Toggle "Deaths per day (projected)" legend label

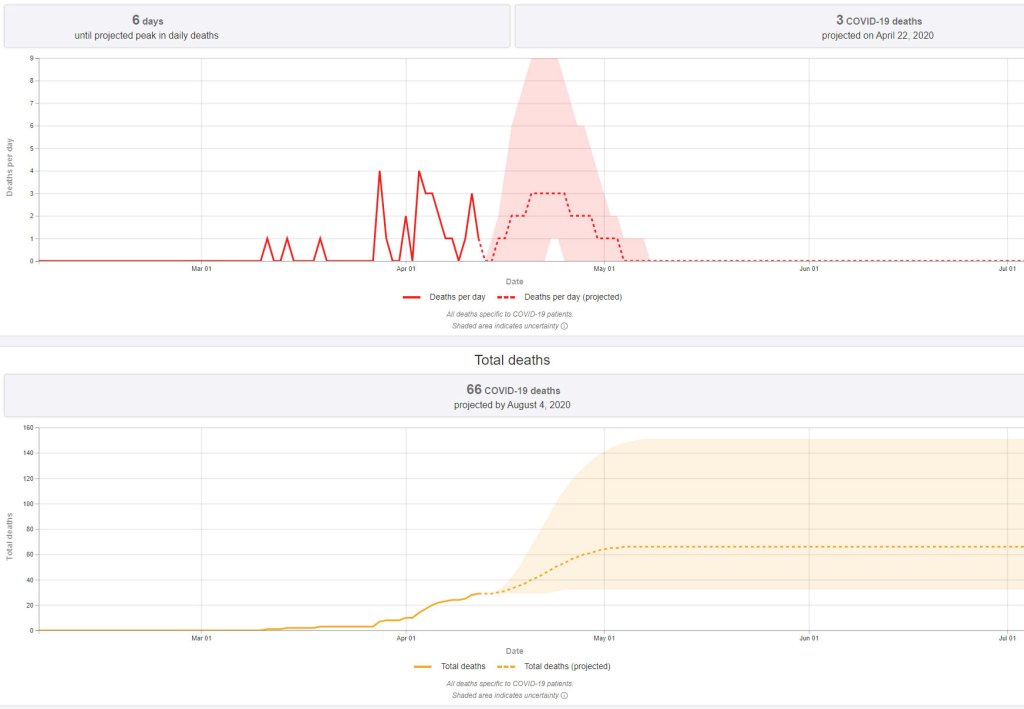coord(573,297)
